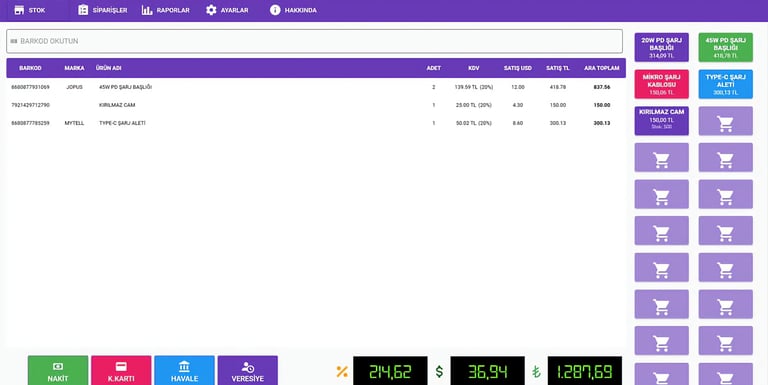Open the HAKKINDA about page
This screenshot has width=768, height=385.
[293, 10]
